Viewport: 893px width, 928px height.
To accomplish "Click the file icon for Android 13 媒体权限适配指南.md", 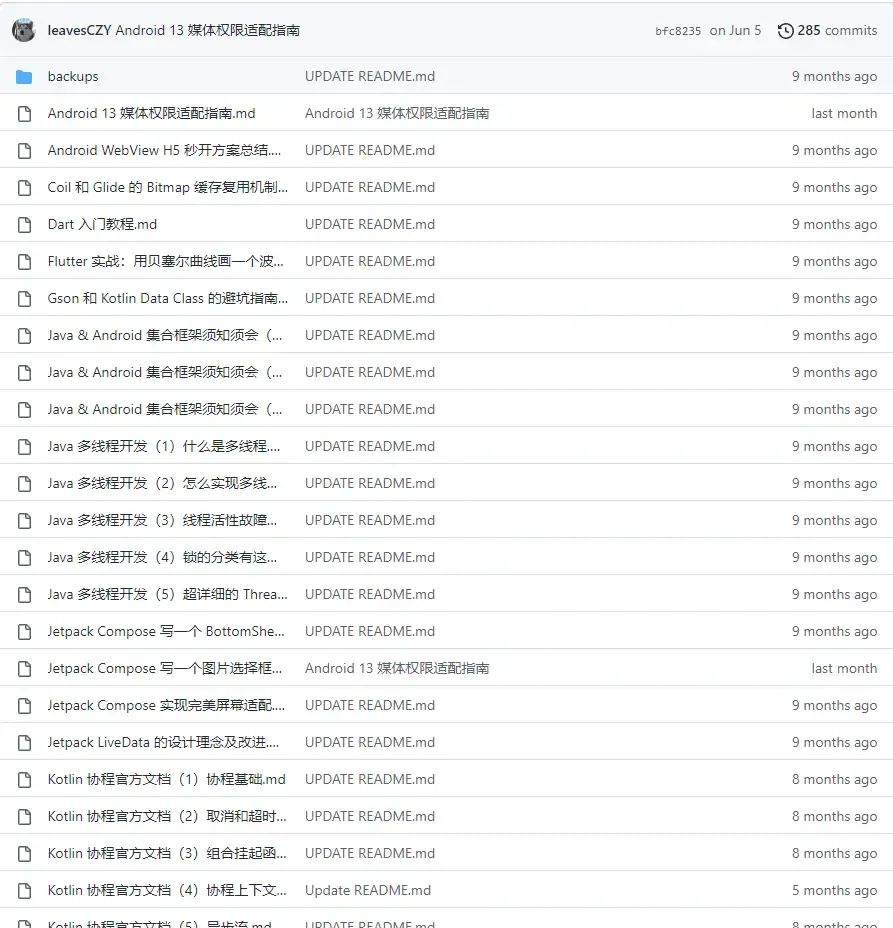I will tap(24, 113).
